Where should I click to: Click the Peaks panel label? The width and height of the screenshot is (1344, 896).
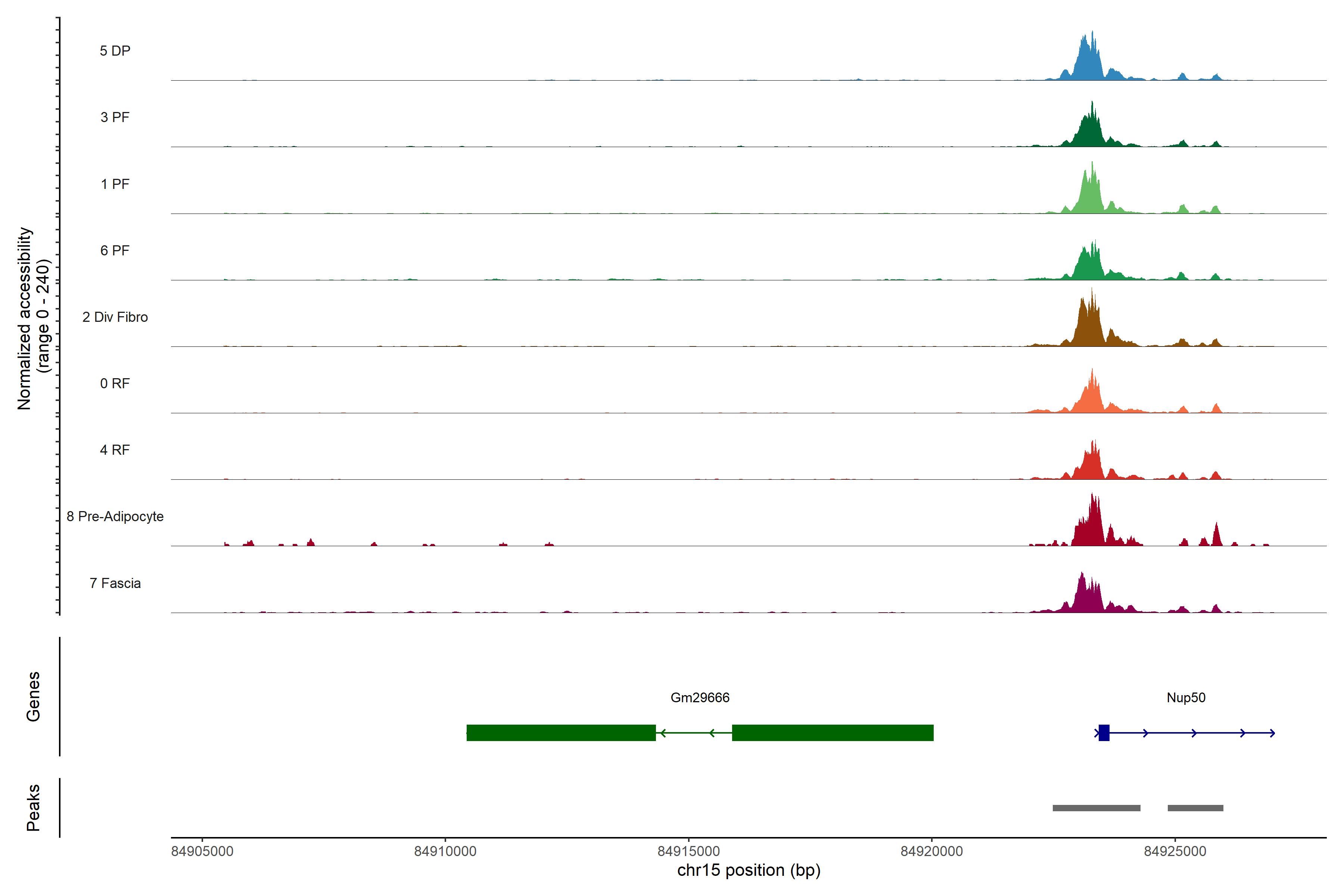(x=33, y=808)
